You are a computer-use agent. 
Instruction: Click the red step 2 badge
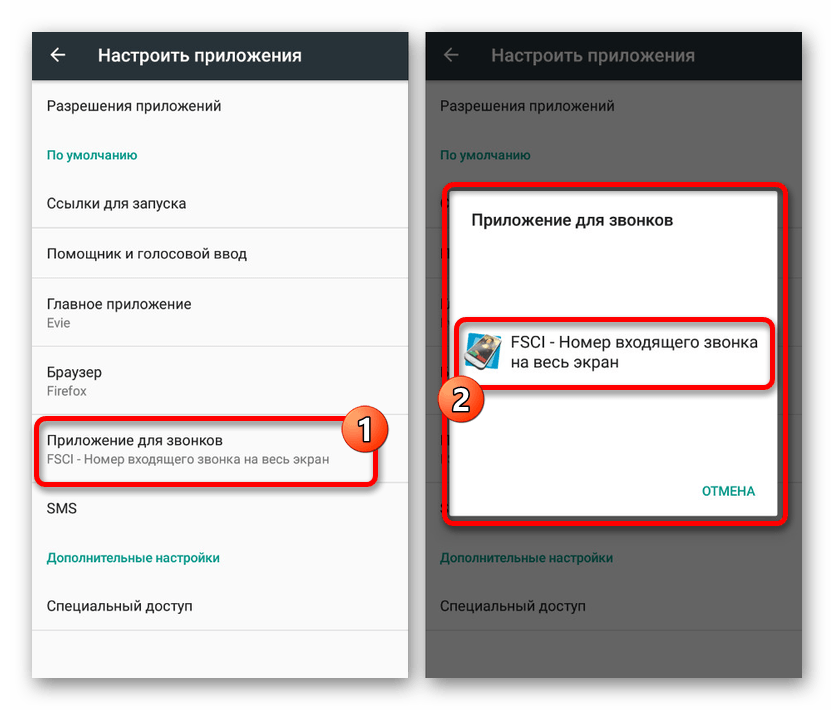pos(461,399)
